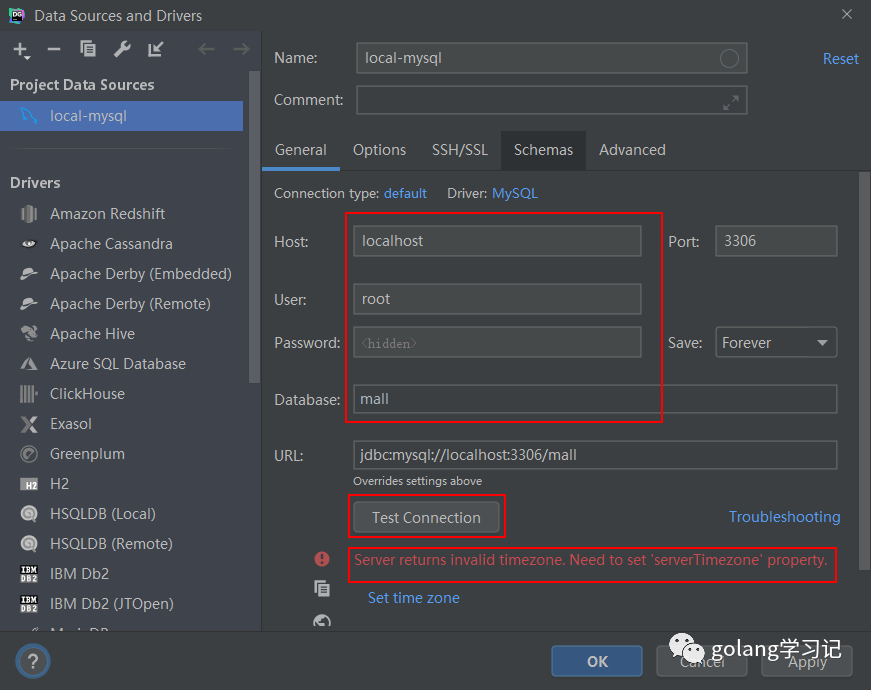Add a new data source with plus icon
Screen dimensions: 871x690
coord(21,50)
